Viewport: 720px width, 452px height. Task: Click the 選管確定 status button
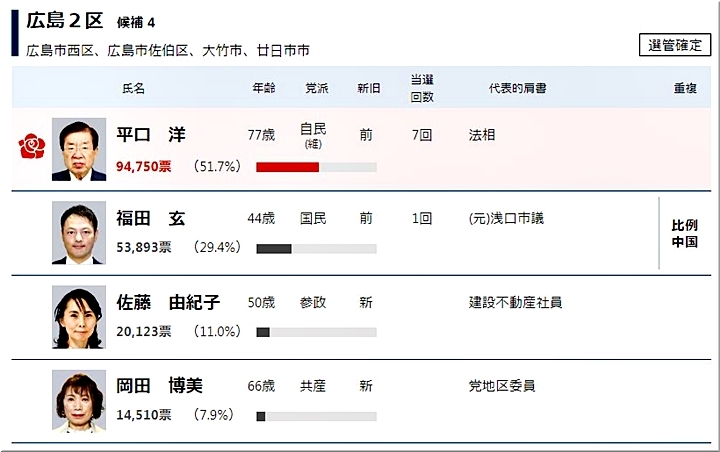(x=674, y=44)
